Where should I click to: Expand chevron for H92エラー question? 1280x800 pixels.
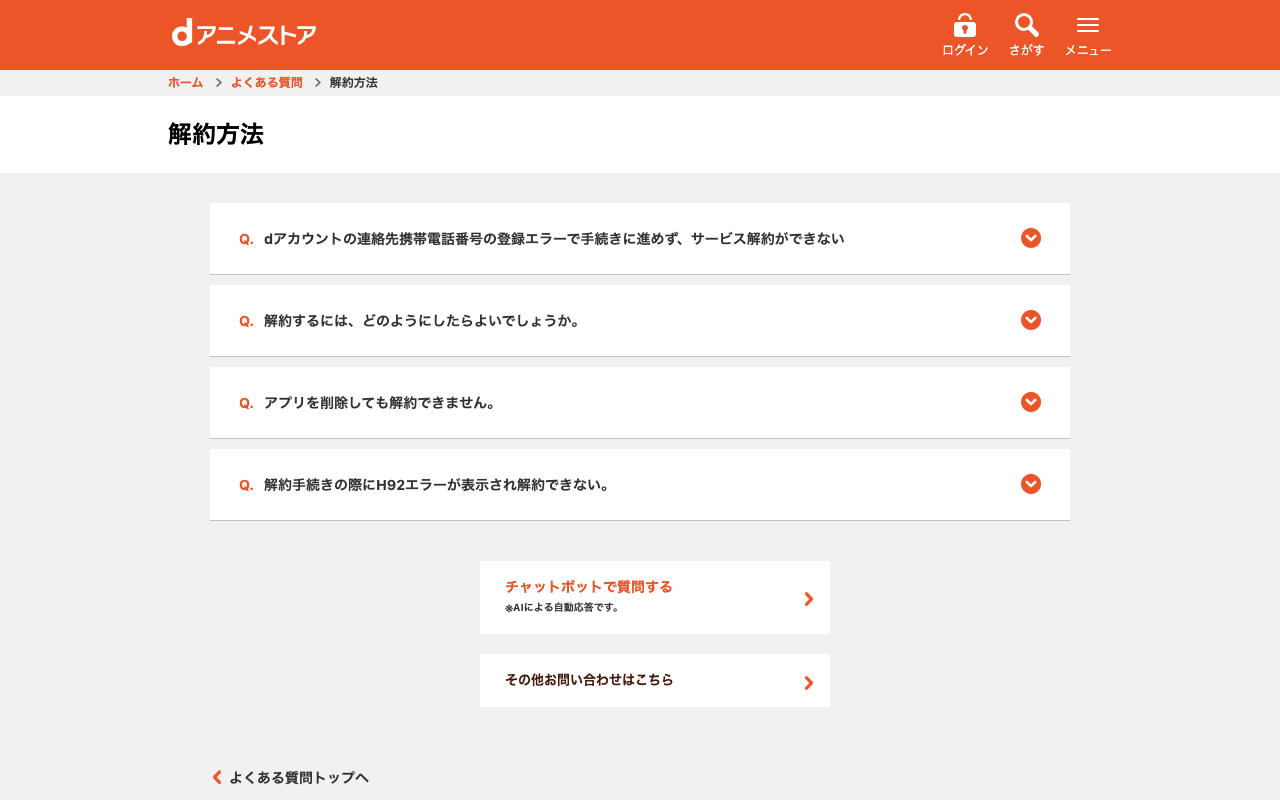point(1031,484)
